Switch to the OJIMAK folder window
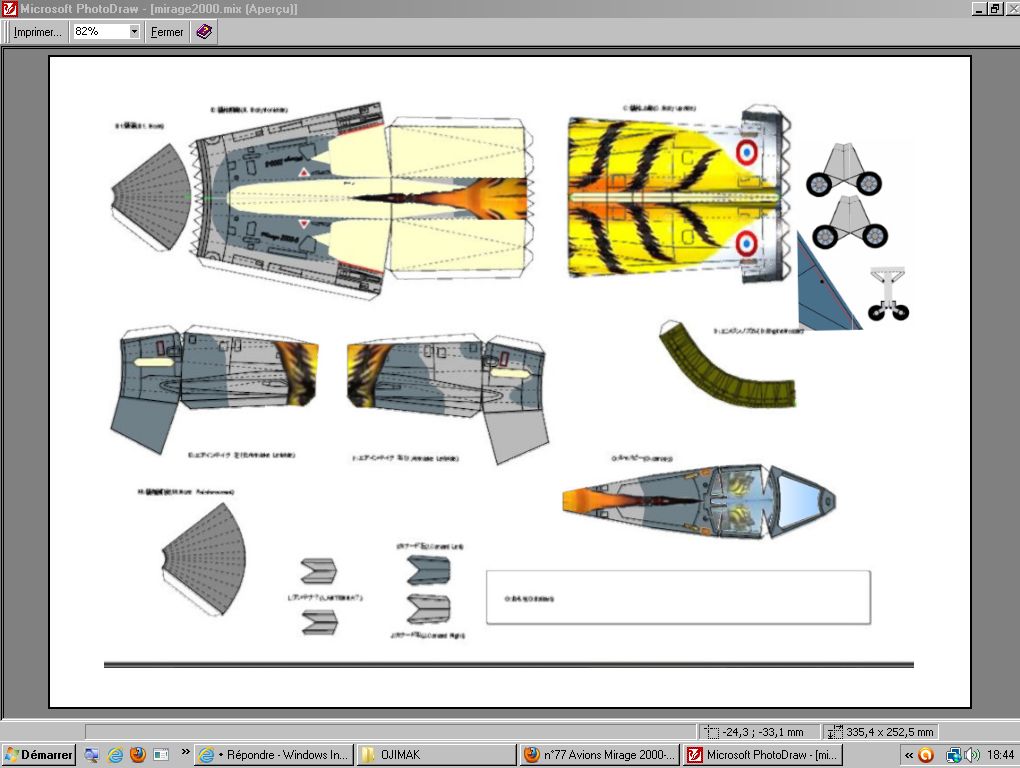The image size is (1020, 768). point(436,755)
